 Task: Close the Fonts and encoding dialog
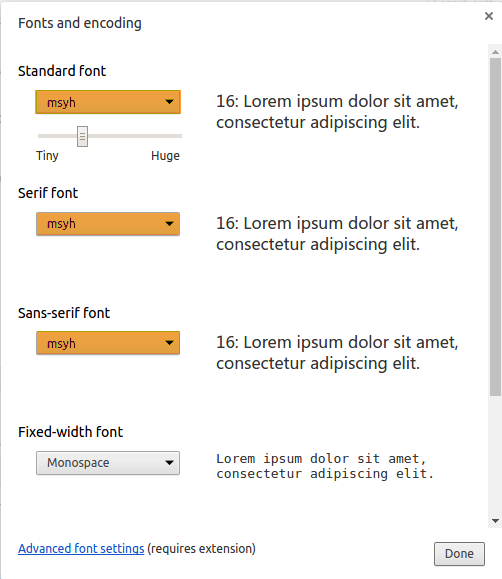[489, 16]
